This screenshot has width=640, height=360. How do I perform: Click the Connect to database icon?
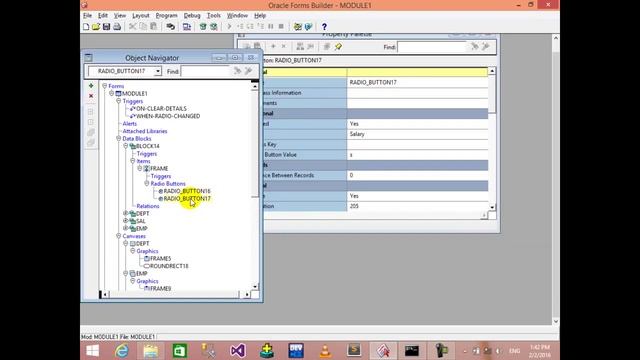click(x=171, y=27)
